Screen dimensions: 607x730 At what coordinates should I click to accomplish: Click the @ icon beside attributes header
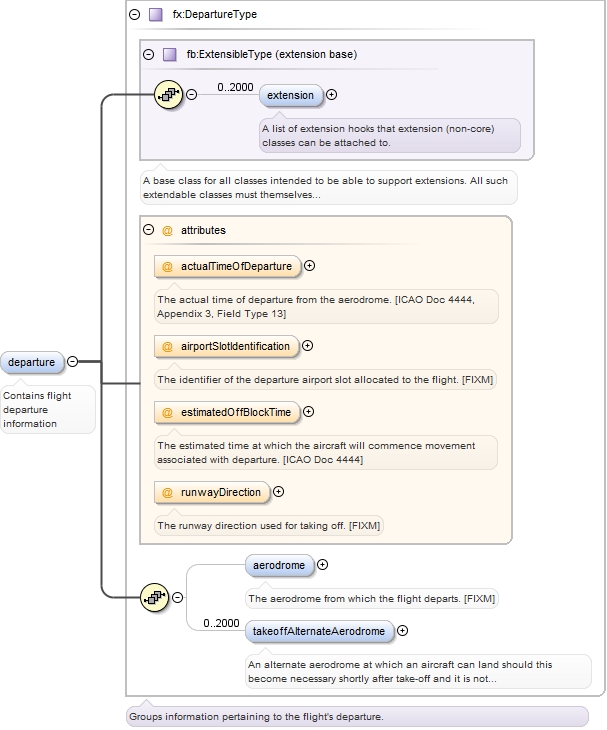tap(167, 230)
